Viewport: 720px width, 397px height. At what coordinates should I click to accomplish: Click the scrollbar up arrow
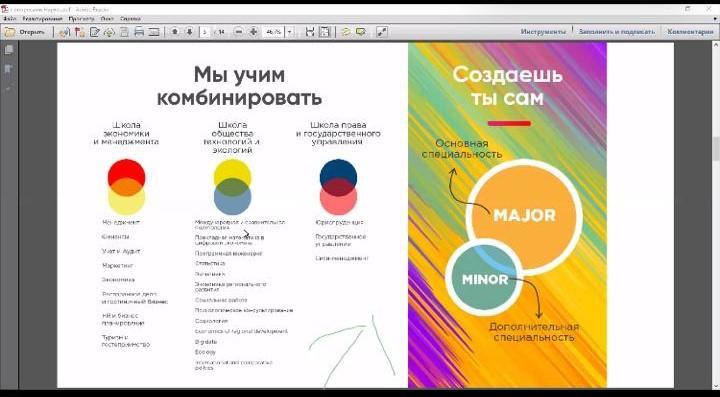pyautogui.click(x=716, y=45)
